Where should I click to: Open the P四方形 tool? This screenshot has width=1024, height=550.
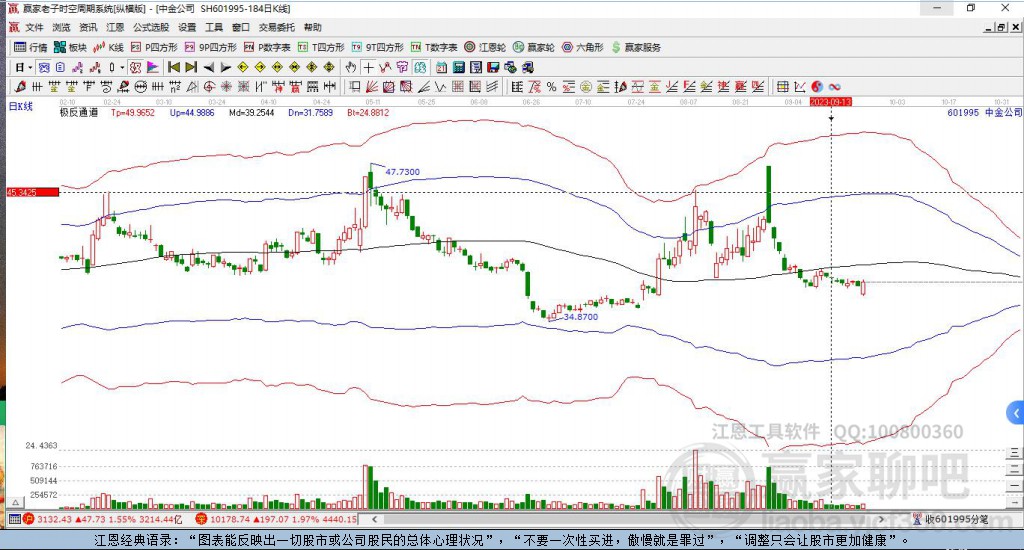tap(154, 47)
